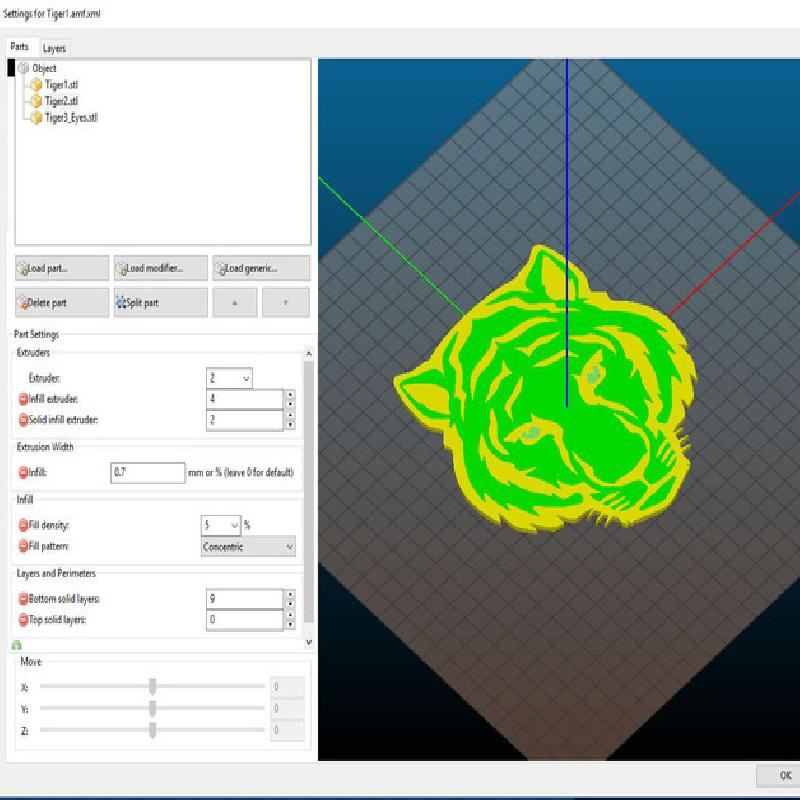Screen dimensions: 800x800
Task: Click the red icon next to Bottom solid layers
Action: click(24, 599)
